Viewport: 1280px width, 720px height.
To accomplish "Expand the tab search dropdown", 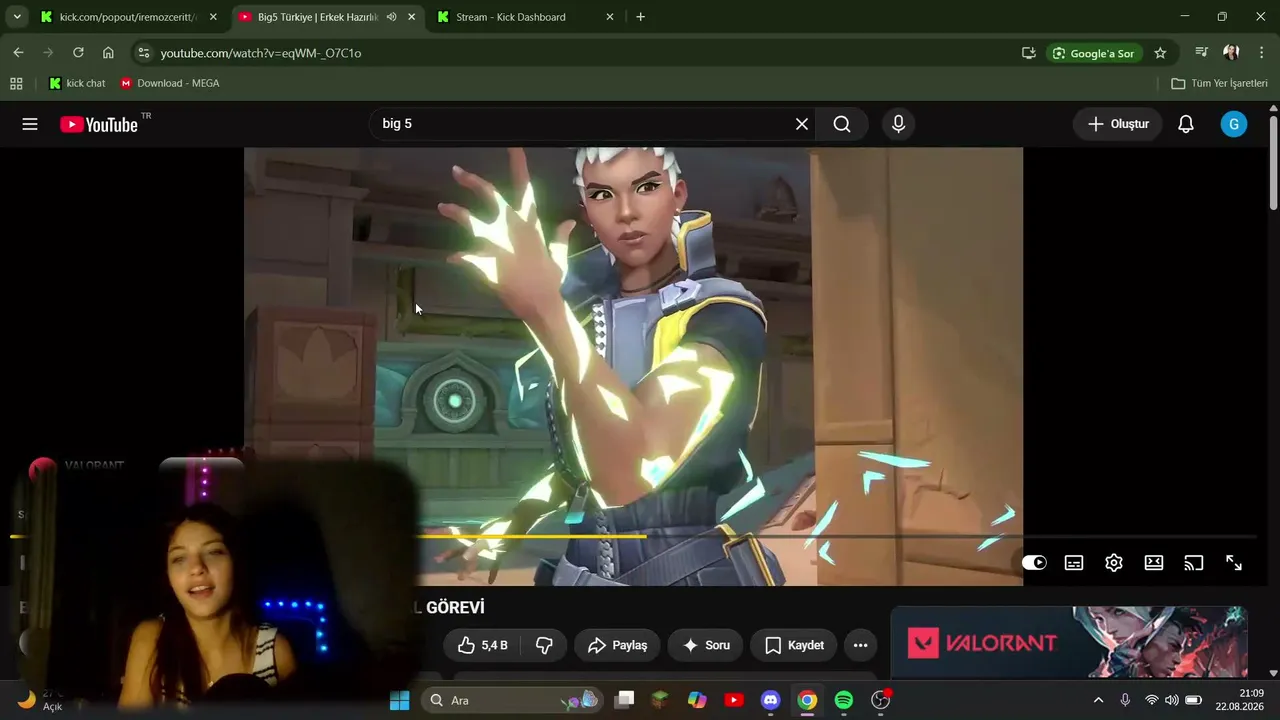I will (17, 17).
